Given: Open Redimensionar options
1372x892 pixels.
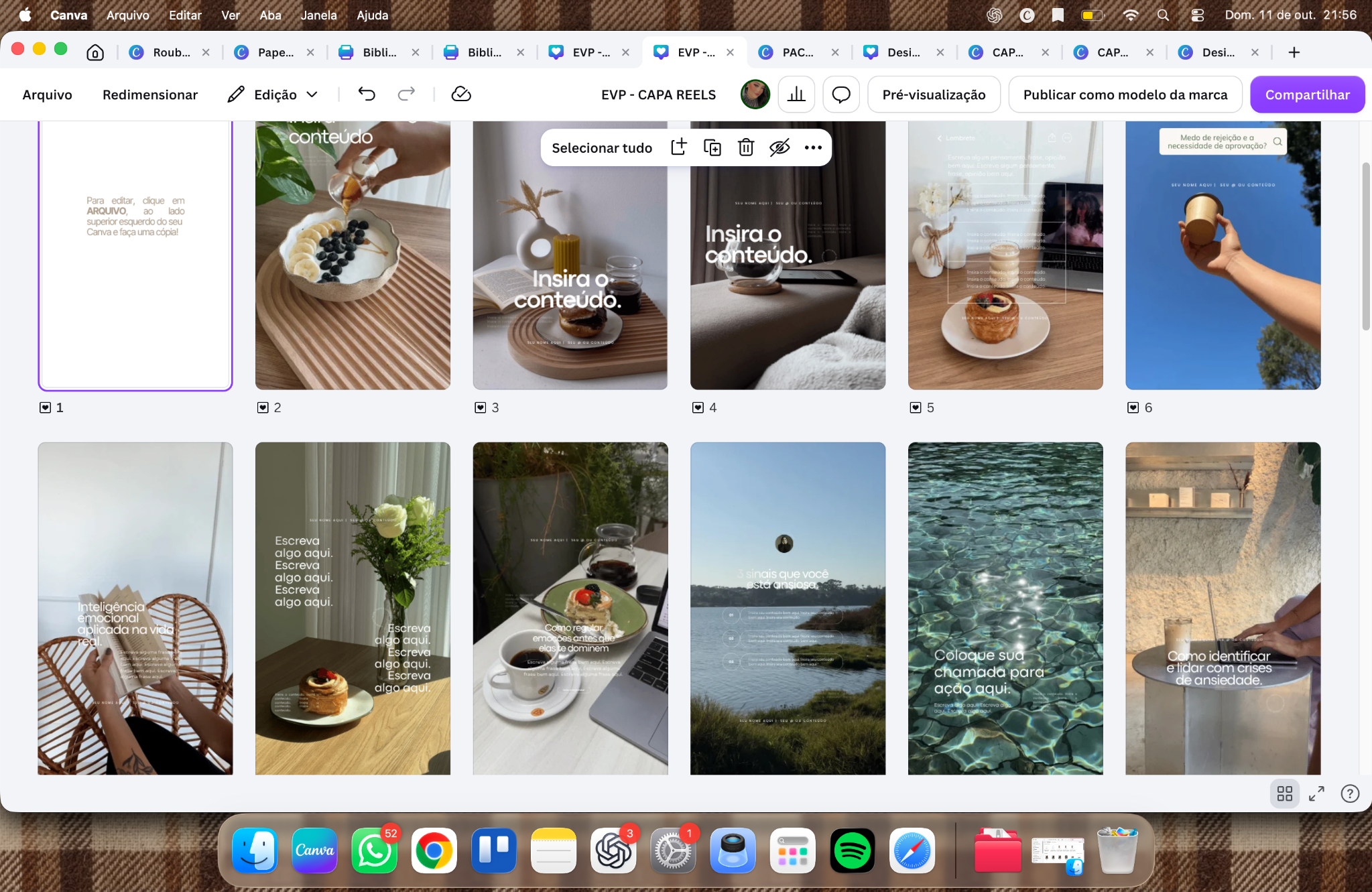Looking at the screenshot, I should [x=150, y=94].
